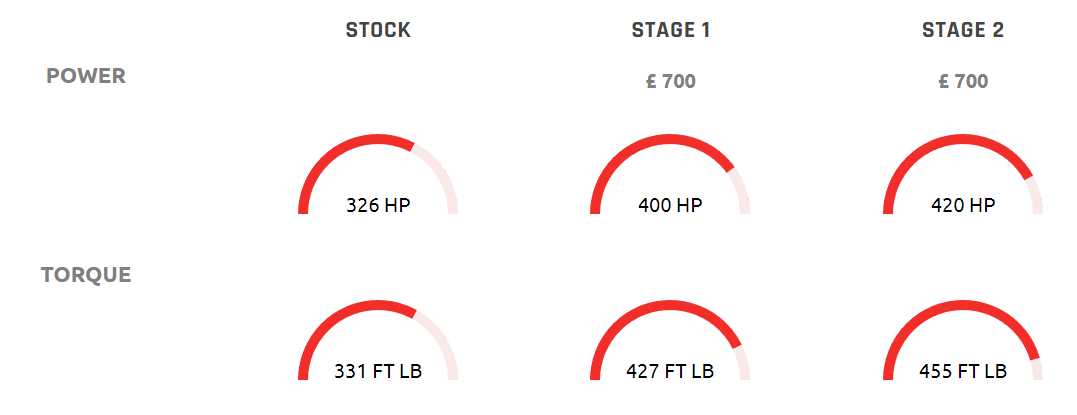Click the £ 700 price under Stage 1
This screenshot has width=1077, height=415.
(671, 82)
